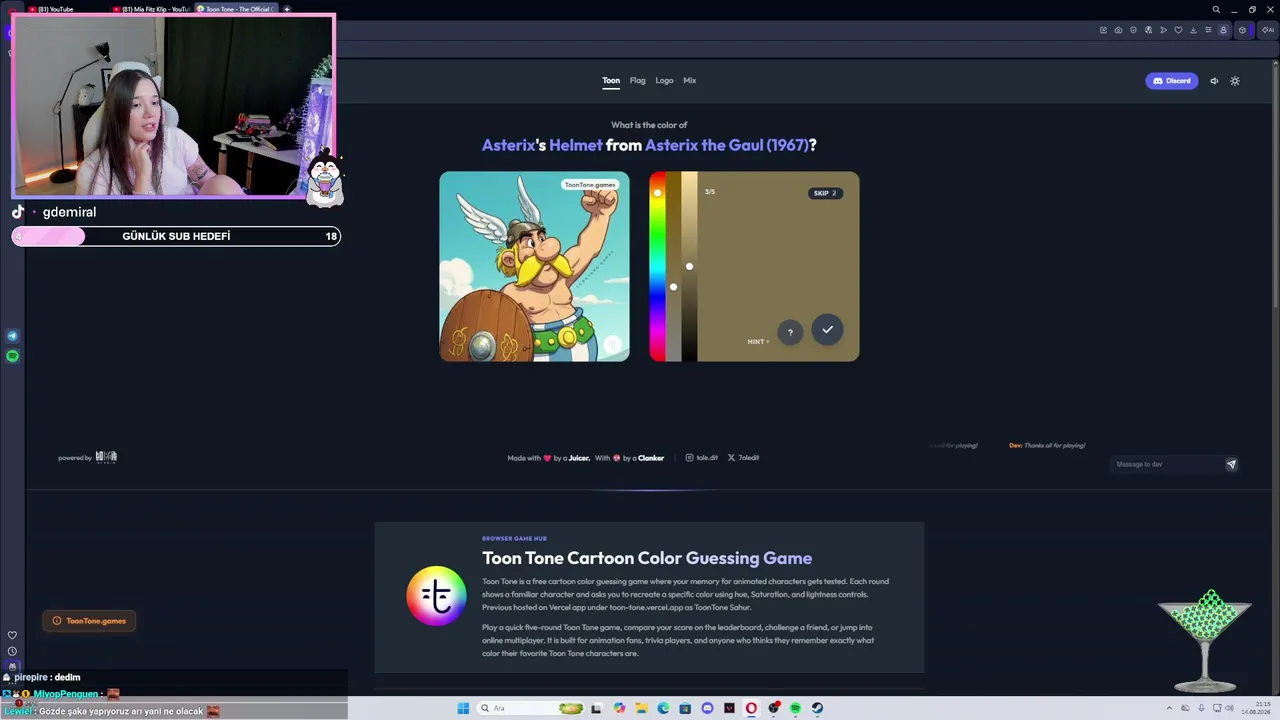Click the Clanker credit link
The height and width of the screenshot is (720, 1280).
tap(651, 458)
